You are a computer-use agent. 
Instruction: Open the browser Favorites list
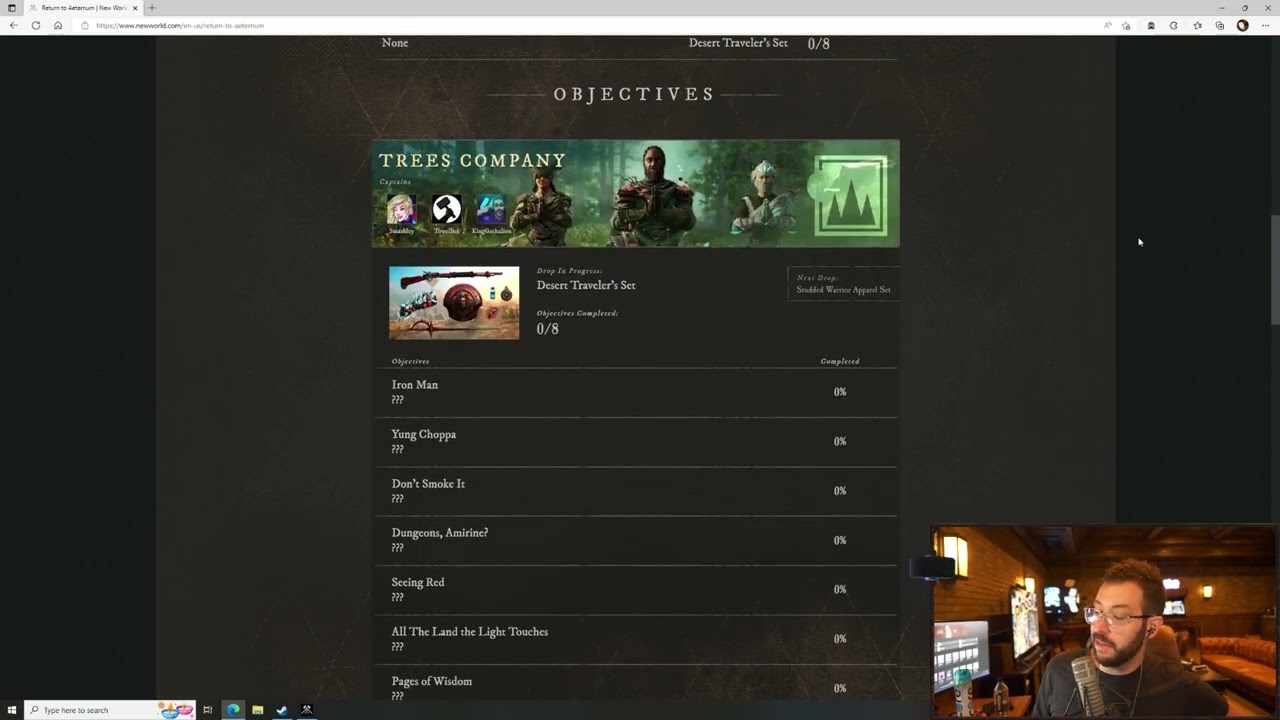(x=1197, y=25)
